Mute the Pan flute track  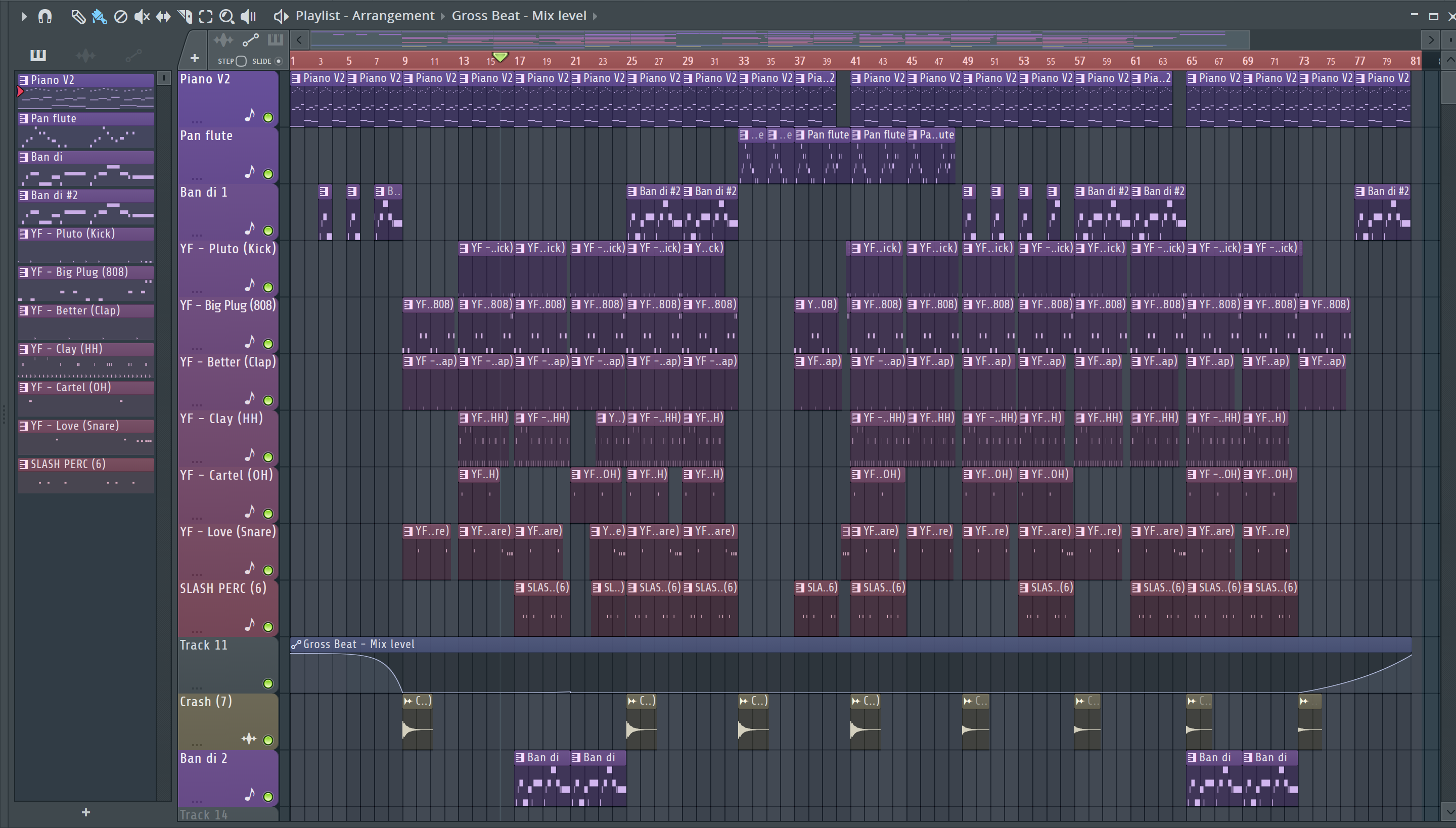pyautogui.click(x=268, y=174)
